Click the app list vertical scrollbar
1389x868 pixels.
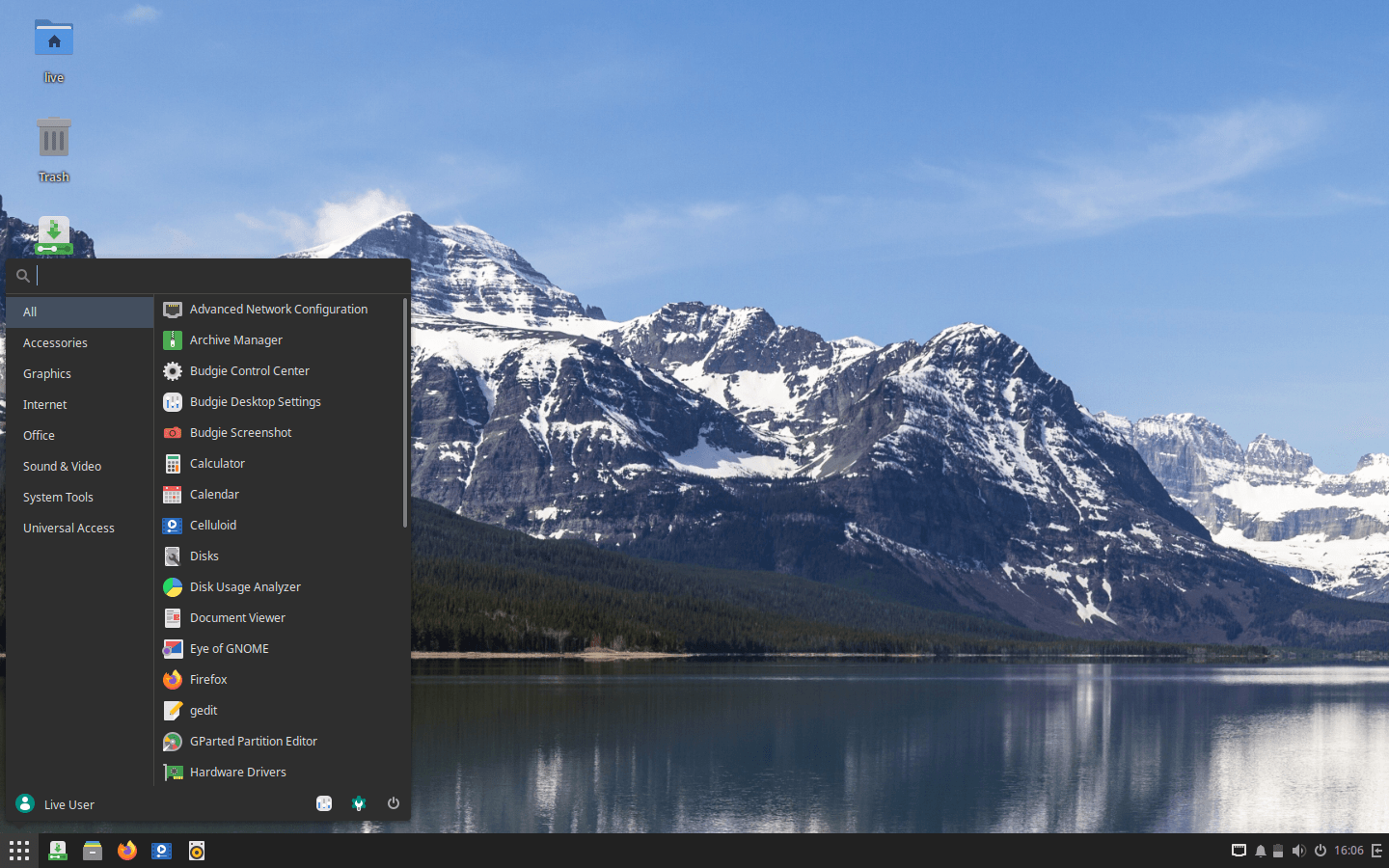(405, 413)
